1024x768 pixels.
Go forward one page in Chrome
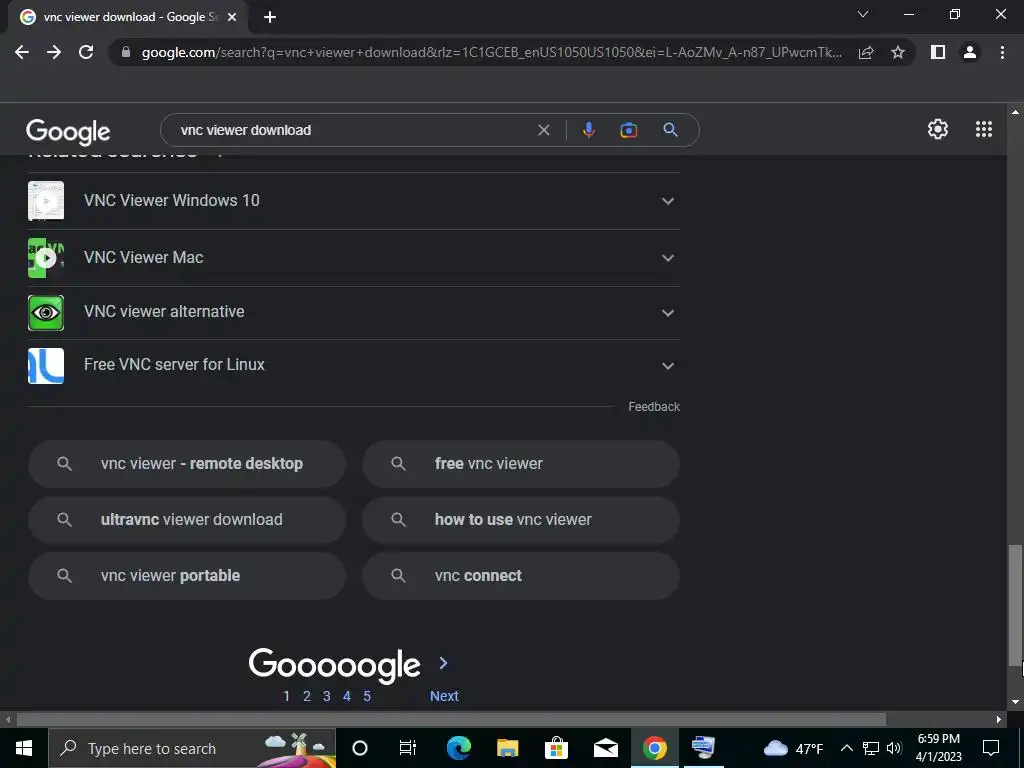click(54, 52)
